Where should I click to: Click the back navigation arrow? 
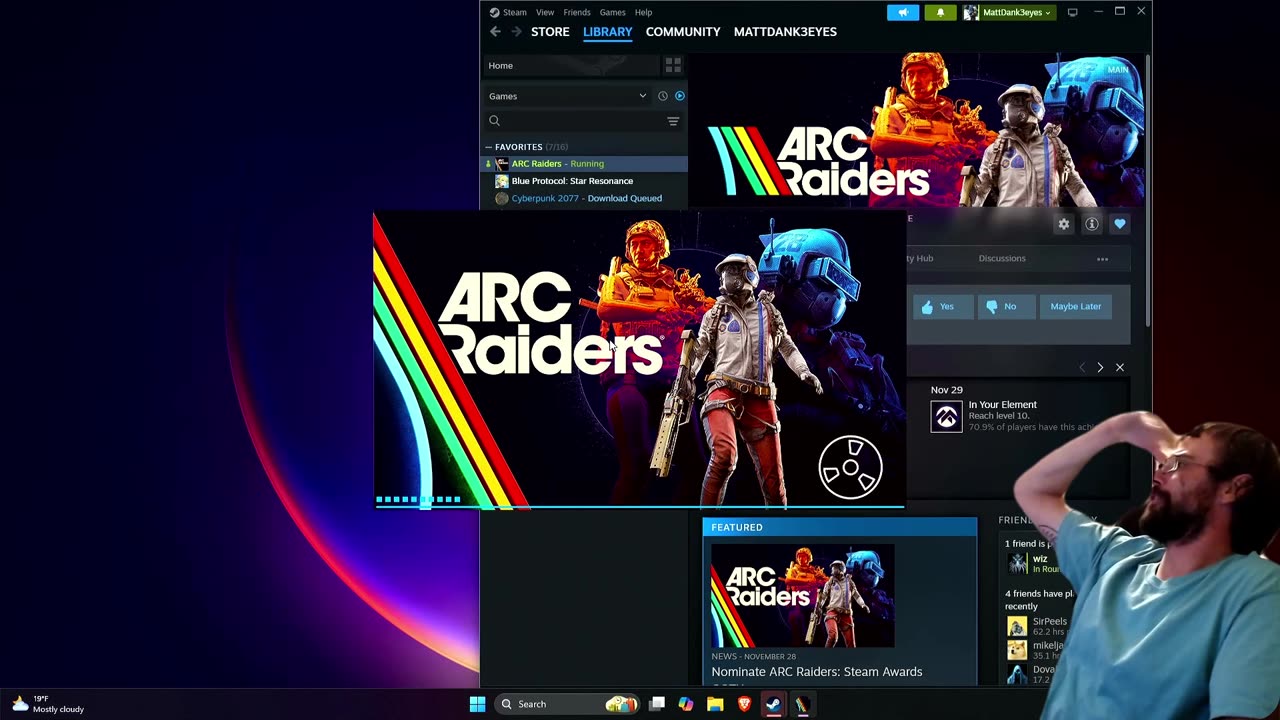[x=495, y=32]
